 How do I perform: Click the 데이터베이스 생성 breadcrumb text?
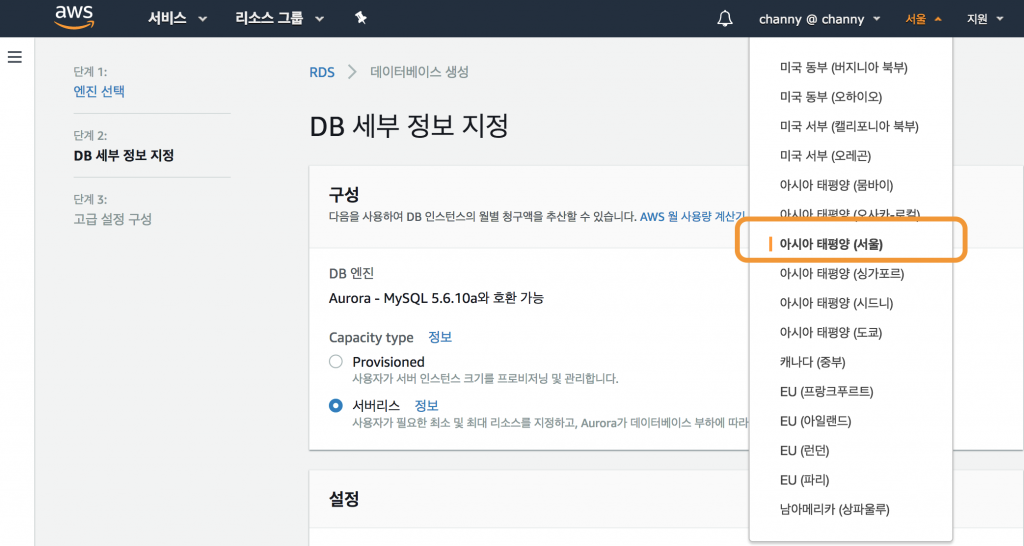pos(419,72)
